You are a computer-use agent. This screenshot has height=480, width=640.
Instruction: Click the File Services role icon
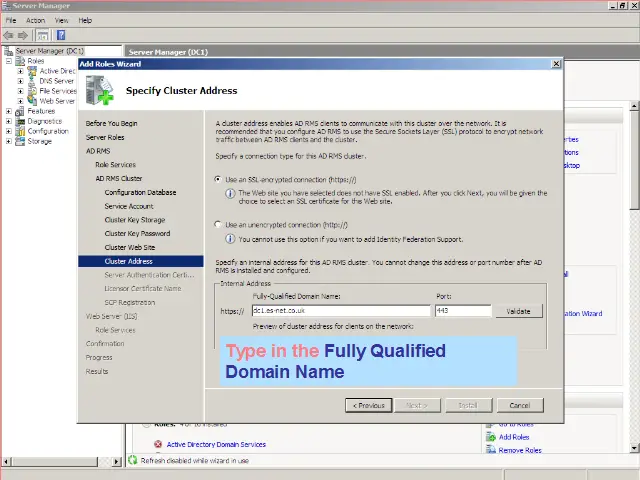coord(32,91)
